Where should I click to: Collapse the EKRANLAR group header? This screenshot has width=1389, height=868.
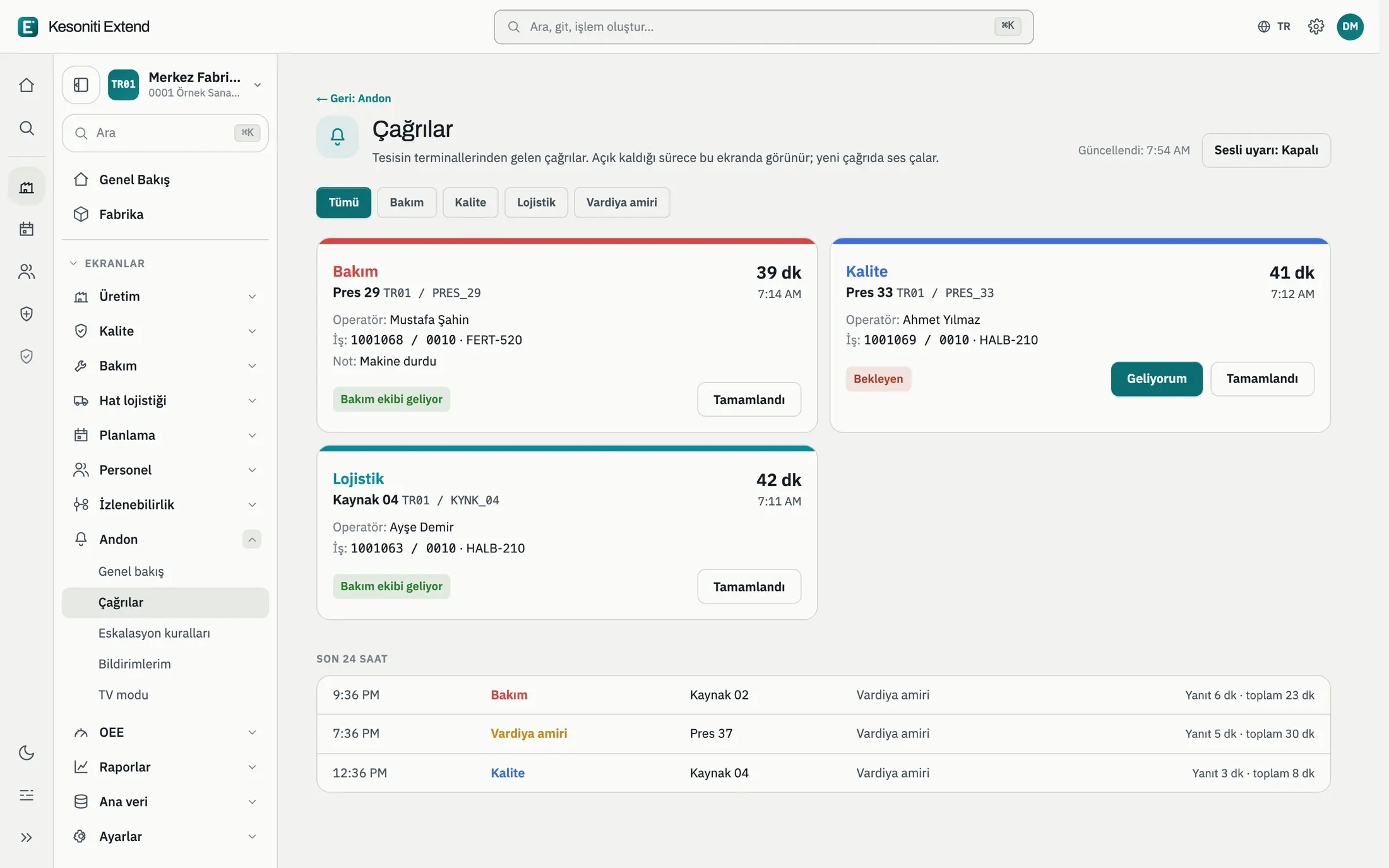(x=107, y=263)
